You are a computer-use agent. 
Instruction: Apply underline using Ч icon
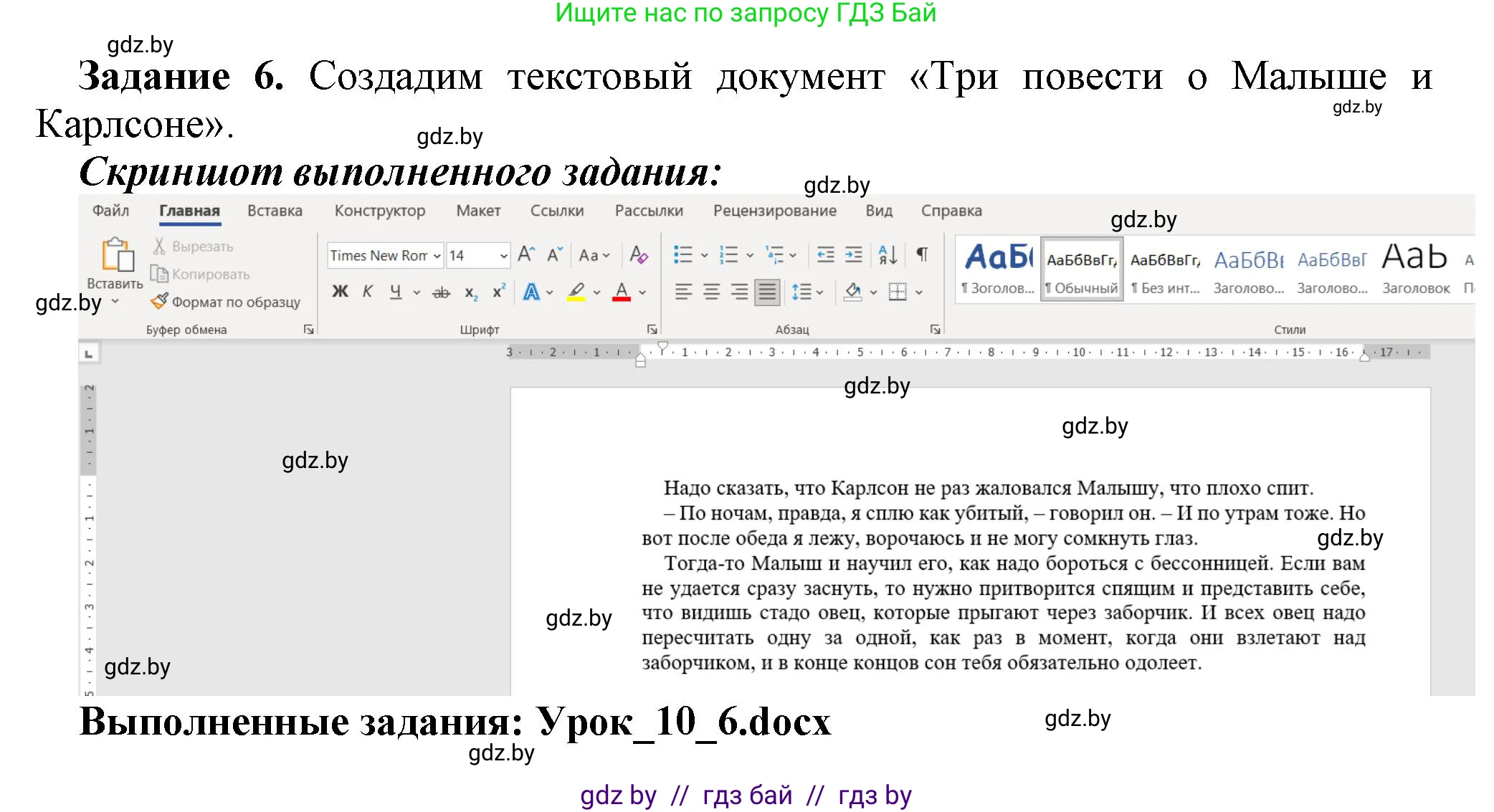point(396,292)
